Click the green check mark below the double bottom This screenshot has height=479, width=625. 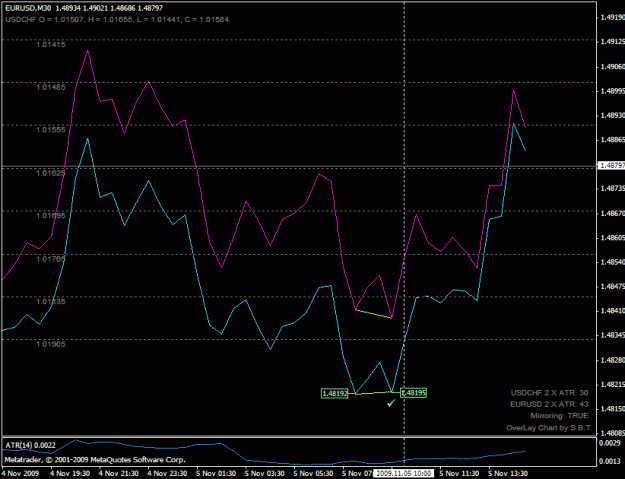[x=391, y=404]
